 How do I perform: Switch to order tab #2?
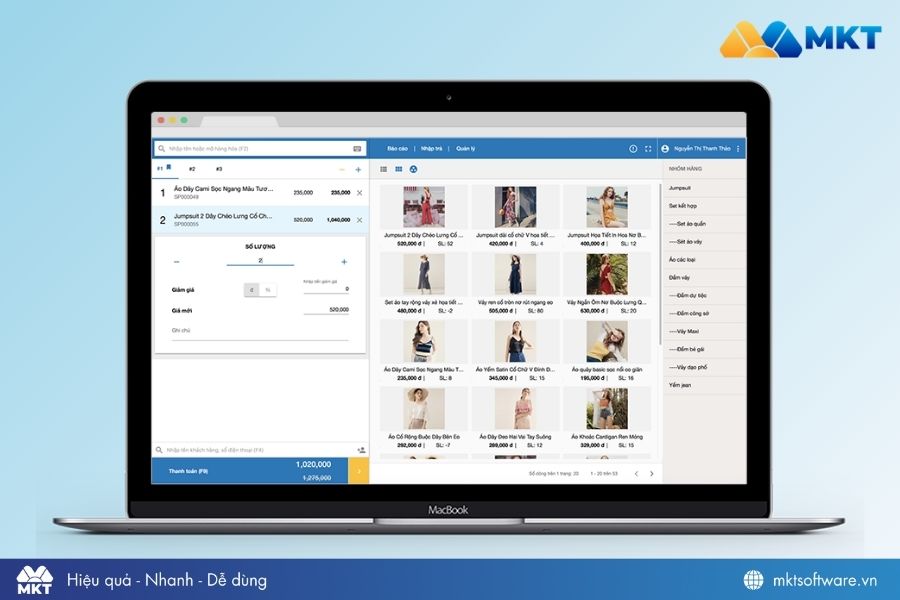[x=192, y=169]
